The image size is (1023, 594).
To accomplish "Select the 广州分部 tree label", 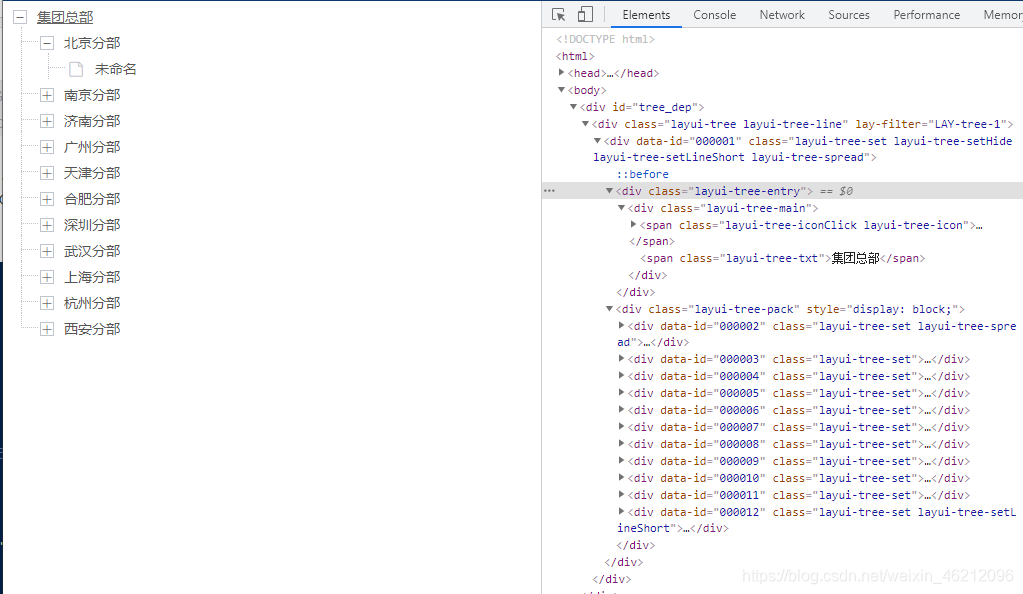I will [92, 148].
